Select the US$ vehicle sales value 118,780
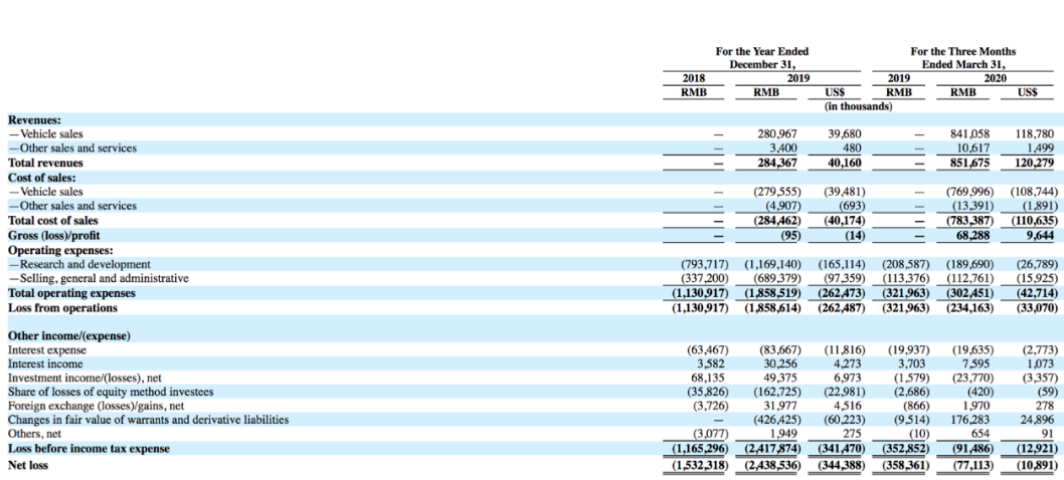This screenshot has width=1064, height=480. tap(1033, 134)
